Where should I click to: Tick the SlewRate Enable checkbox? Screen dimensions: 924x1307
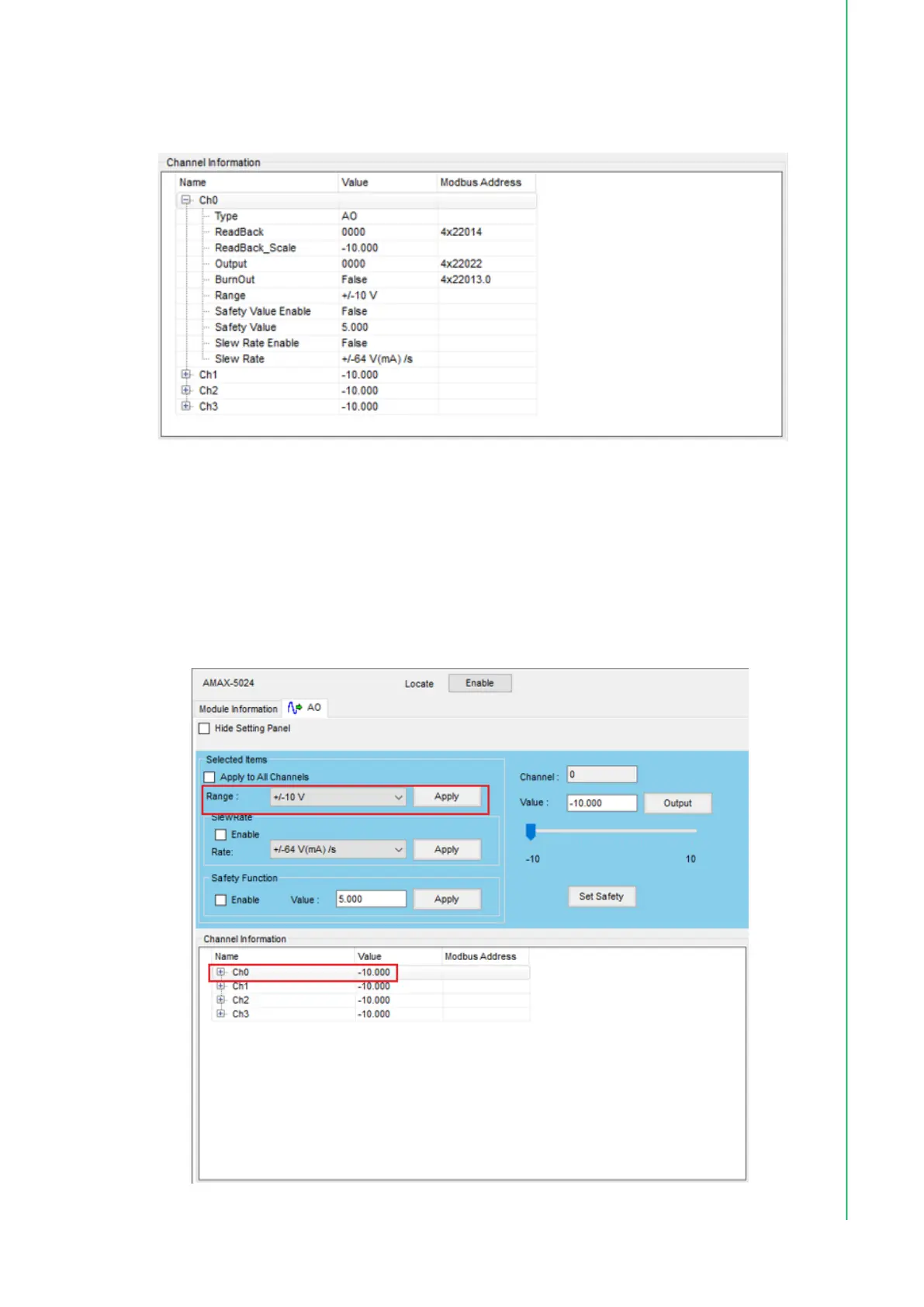pyautogui.click(x=221, y=835)
